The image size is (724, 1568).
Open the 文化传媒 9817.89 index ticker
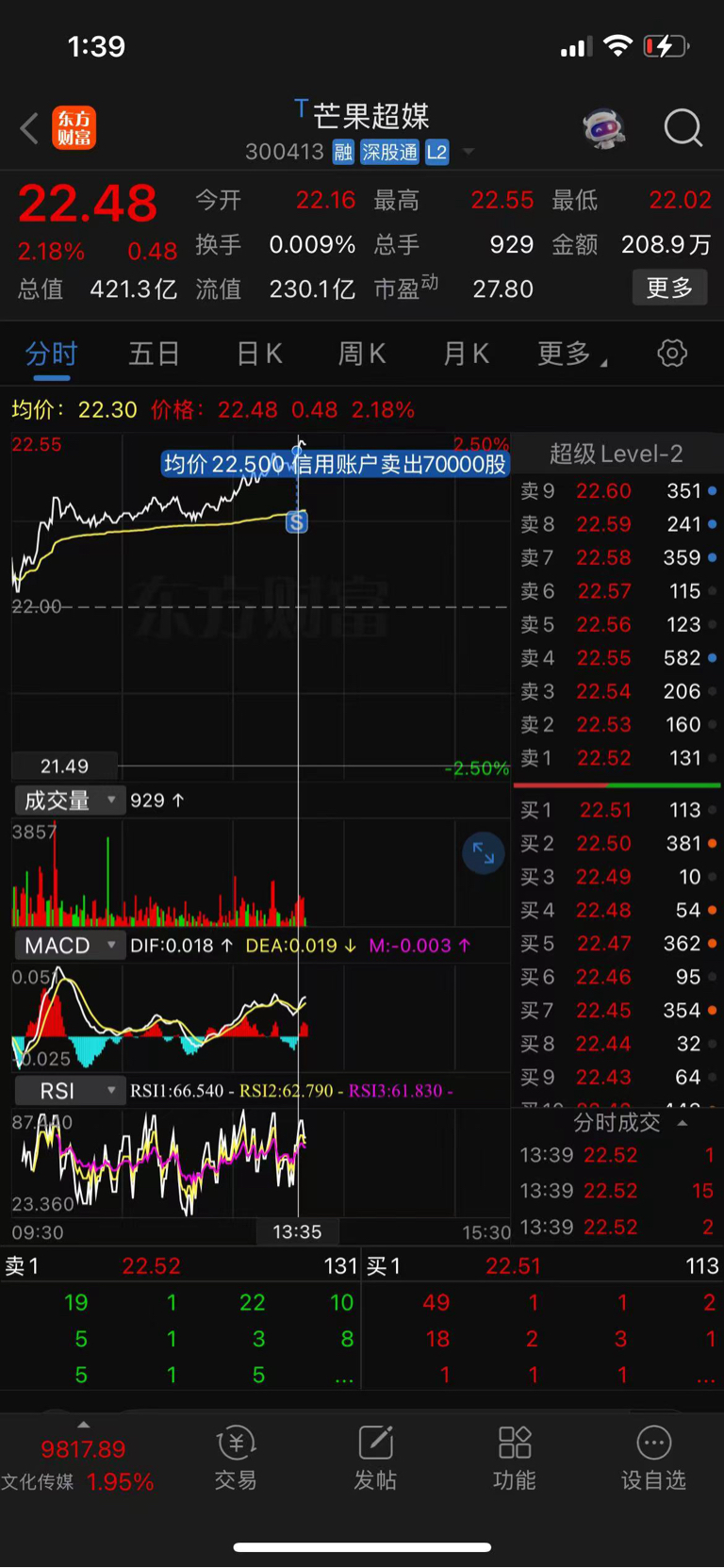[x=77, y=1465]
